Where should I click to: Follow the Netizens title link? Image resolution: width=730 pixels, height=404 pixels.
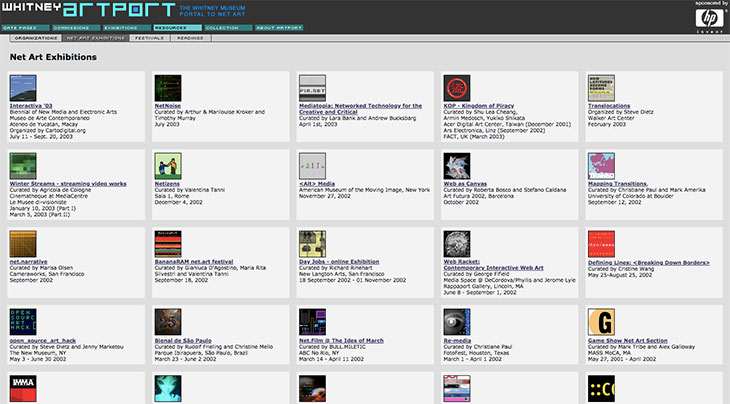click(167, 184)
